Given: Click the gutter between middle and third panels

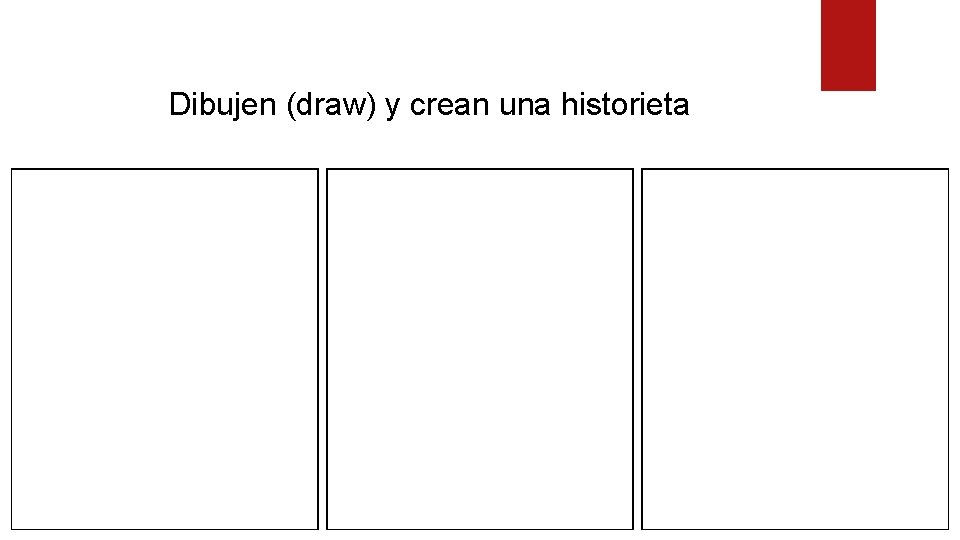Looking at the screenshot, I should (x=637, y=349).
